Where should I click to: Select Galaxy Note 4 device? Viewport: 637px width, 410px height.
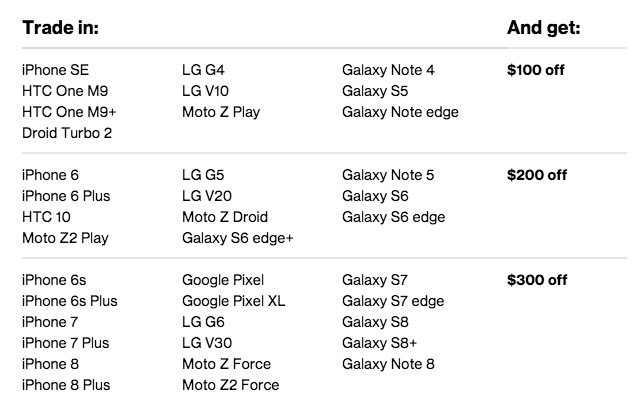click(388, 70)
